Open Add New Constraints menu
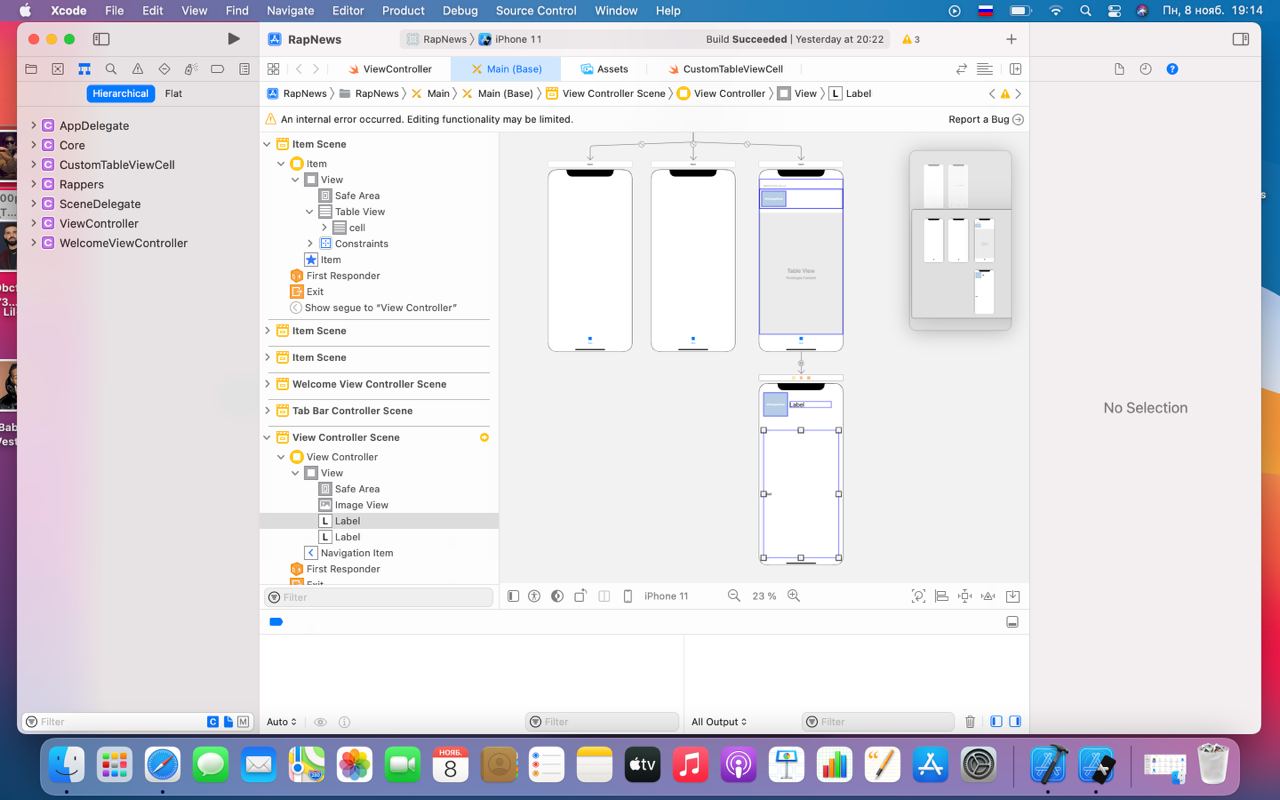This screenshot has height=800, width=1280. (965, 596)
